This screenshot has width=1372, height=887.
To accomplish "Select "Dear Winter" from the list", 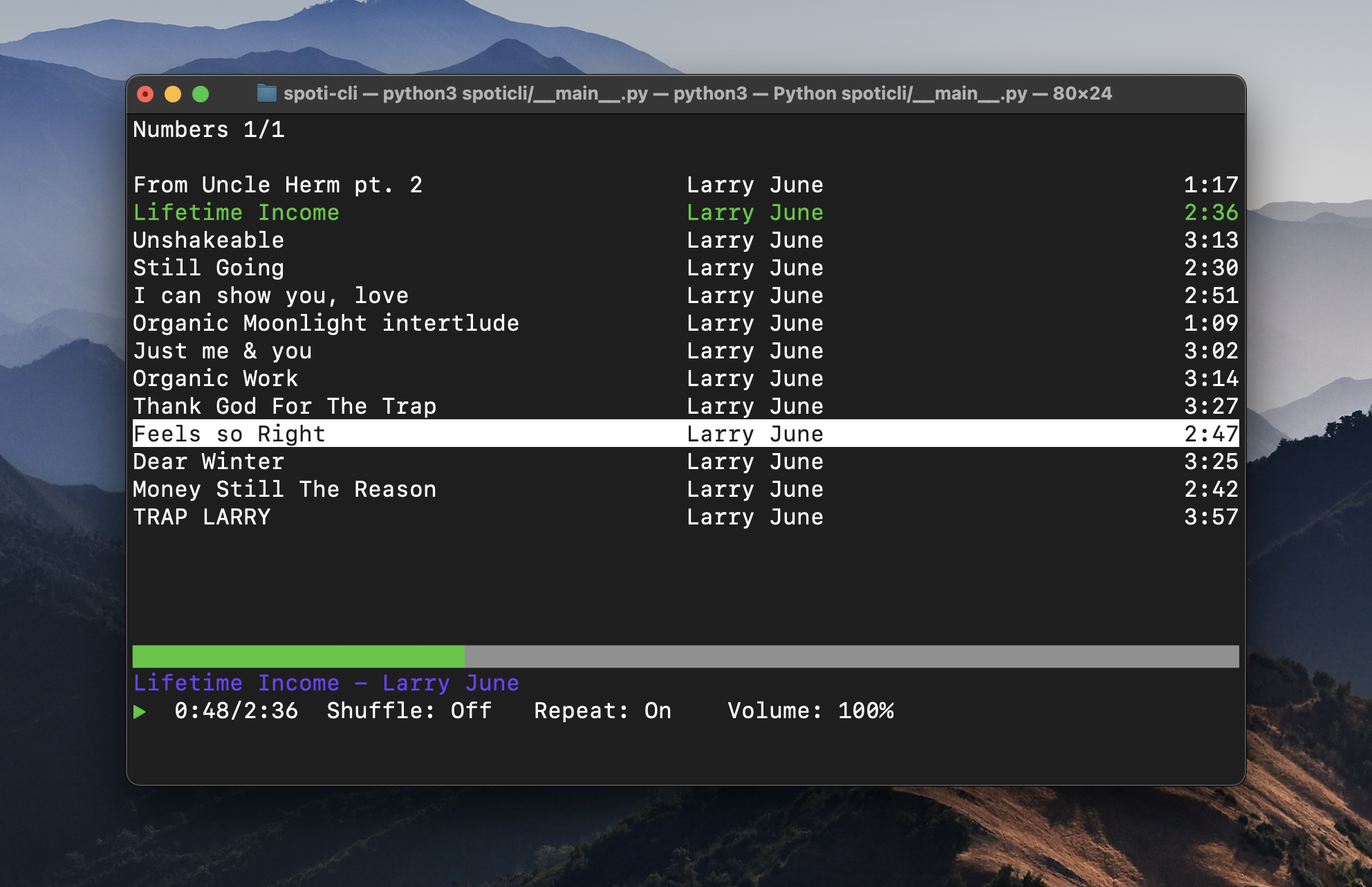I will (208, 461).
